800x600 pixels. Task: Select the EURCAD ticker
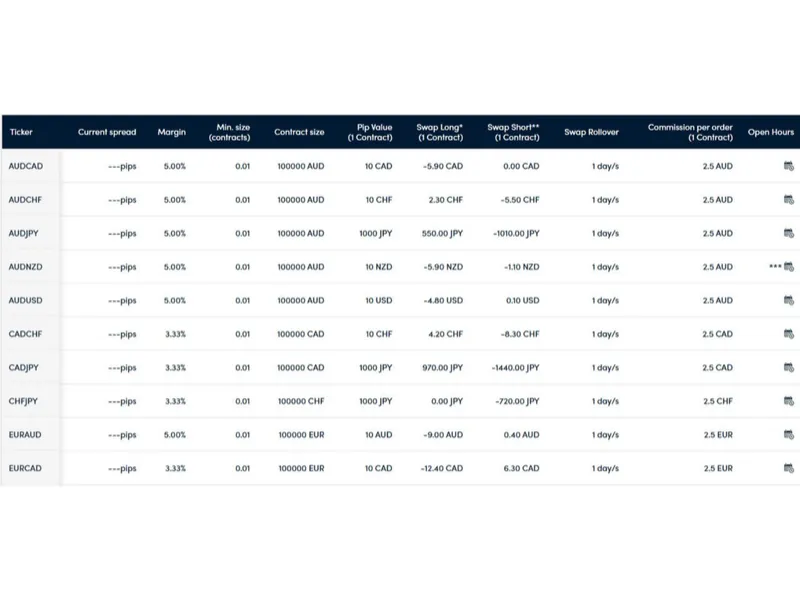click(x=25, y=468)
